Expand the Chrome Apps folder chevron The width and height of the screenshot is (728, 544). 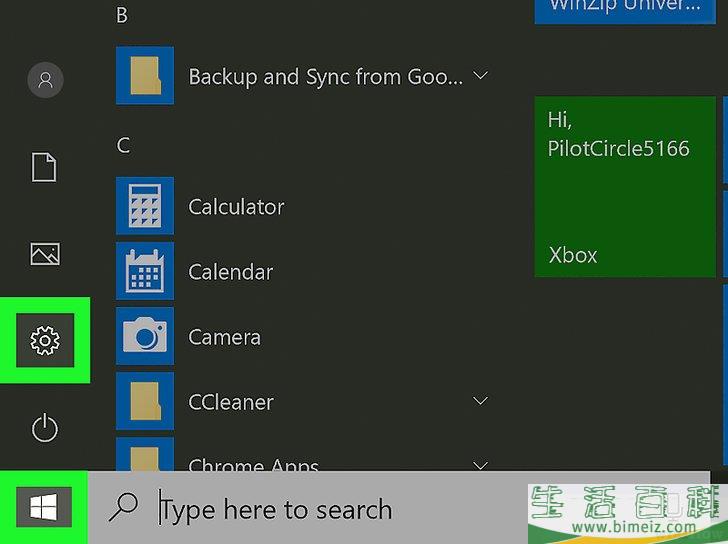pos(481,465)
